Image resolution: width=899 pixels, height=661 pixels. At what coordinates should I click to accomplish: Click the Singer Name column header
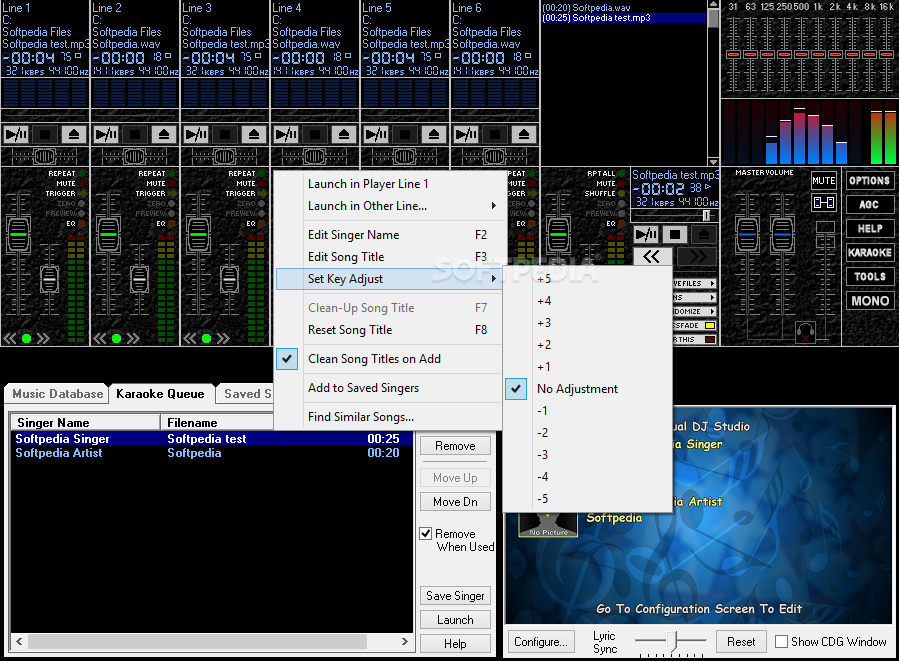tap(85, 423)
